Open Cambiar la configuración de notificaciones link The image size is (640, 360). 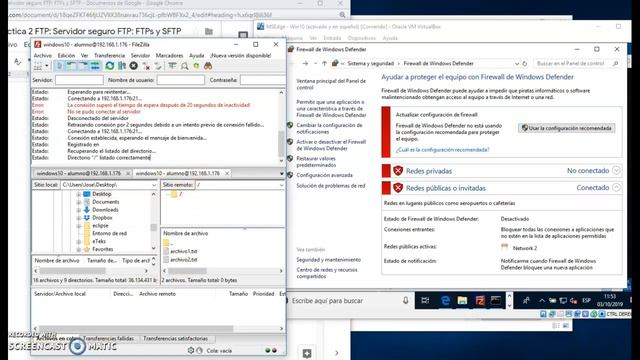(x=329, y=129)
